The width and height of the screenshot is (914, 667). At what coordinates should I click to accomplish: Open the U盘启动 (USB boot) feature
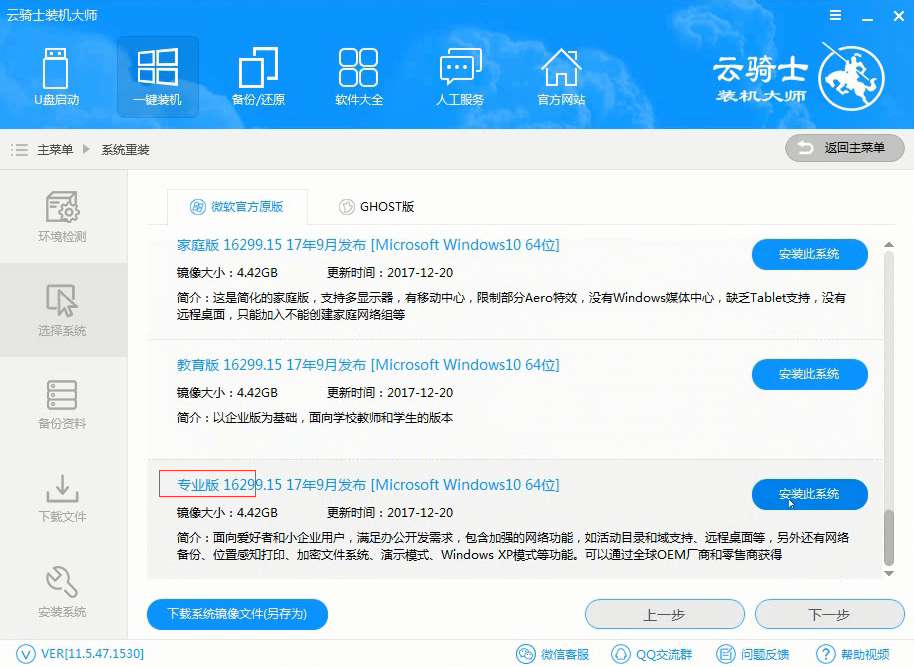pos(55,75)
